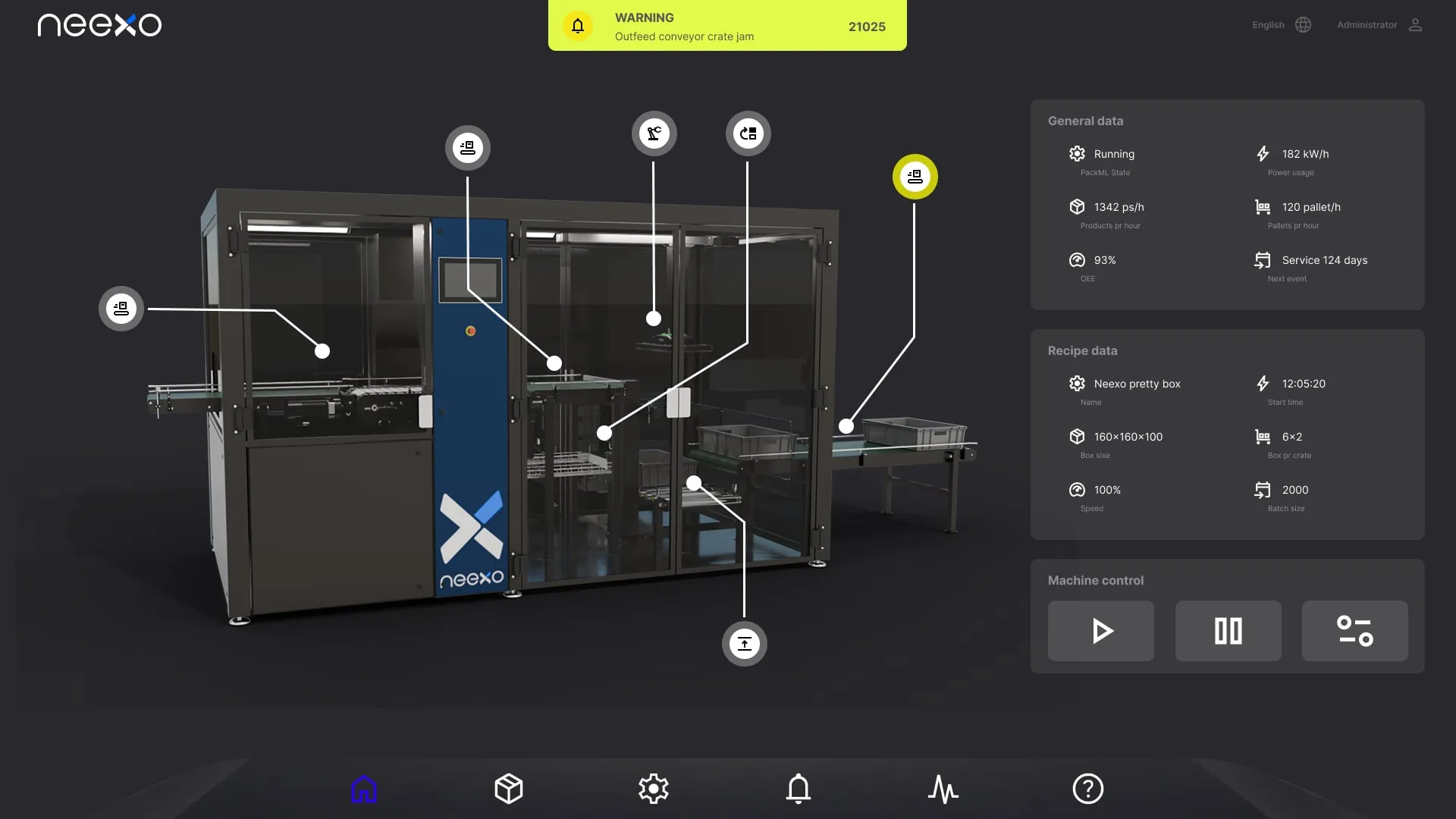Click the English language label
The width and height of the screenshot is (1456, 819).
point(1268,25)
